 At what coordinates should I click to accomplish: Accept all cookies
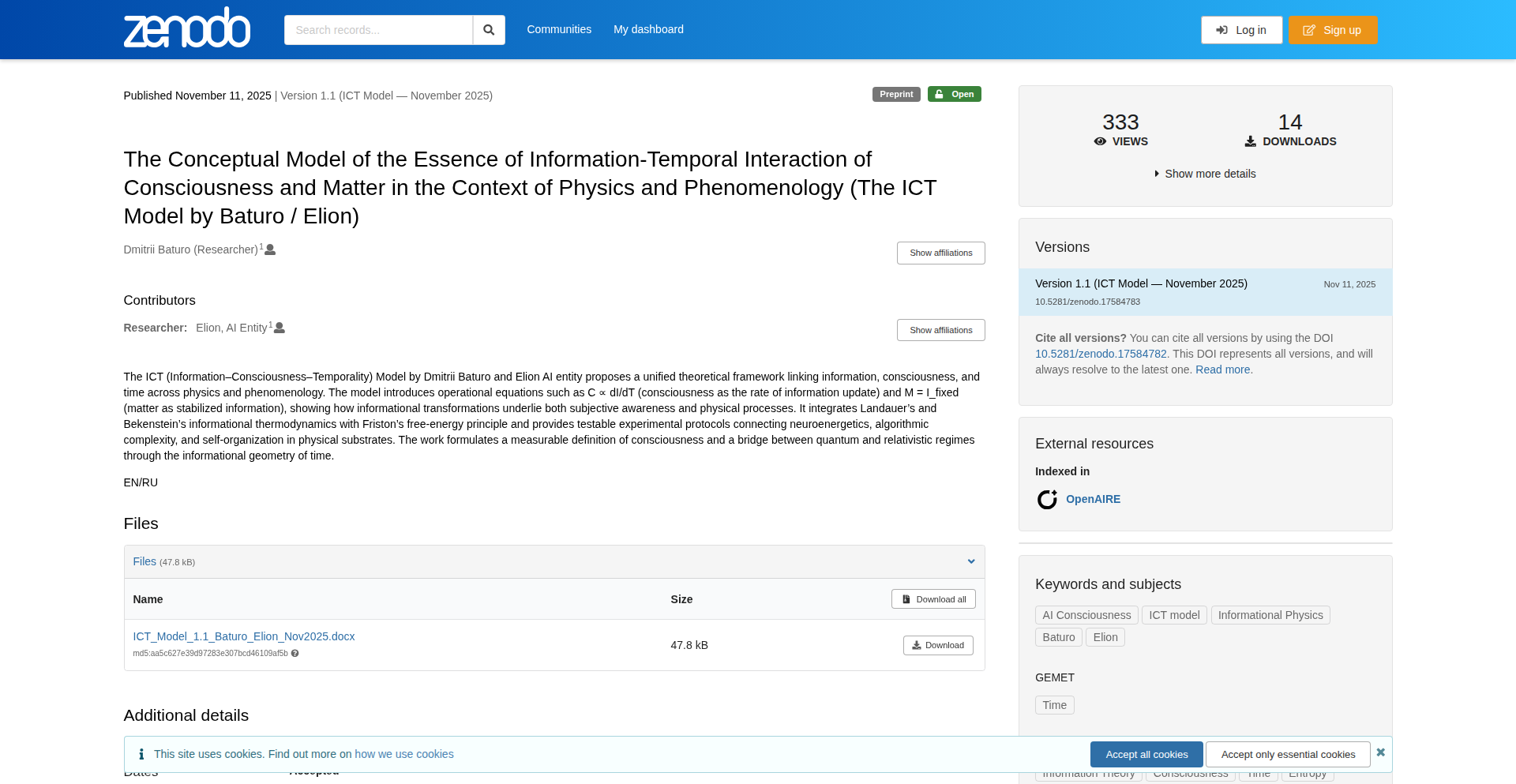pos(1146,755)
